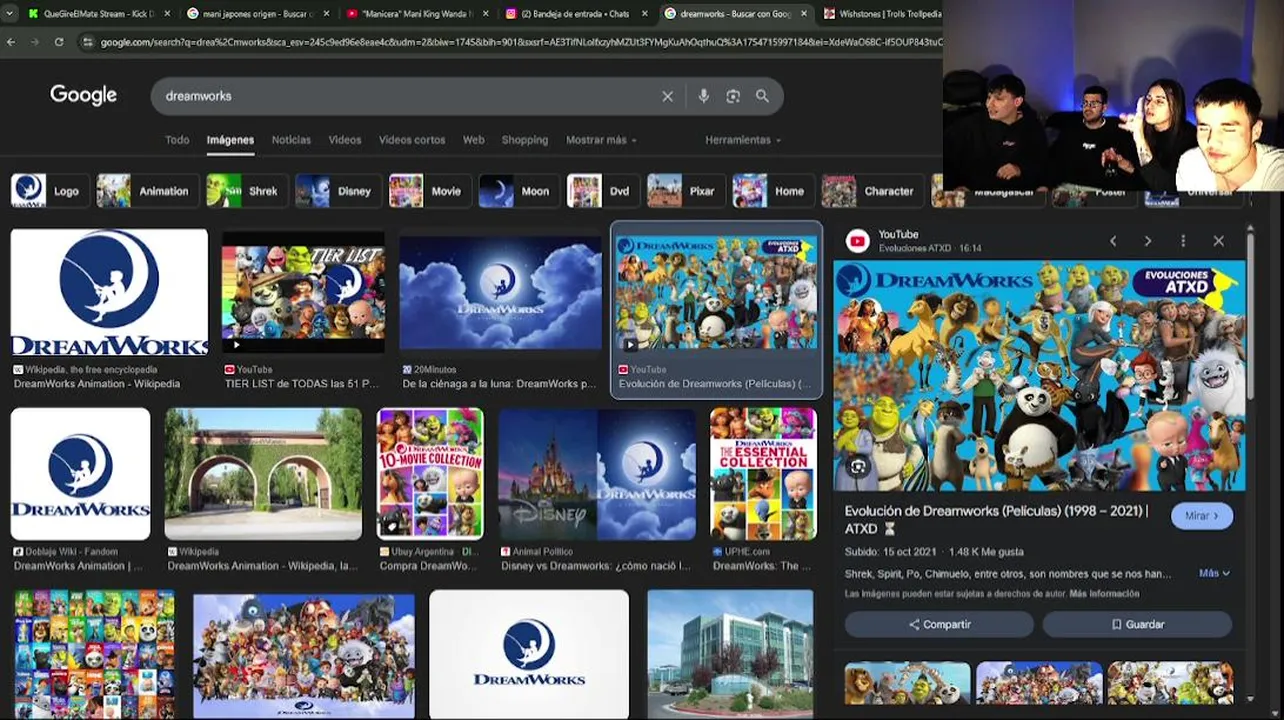The width and height of the screenshot is (1284, 720).
Task: Open the 'Más información' copyright link
Action: point(1104,594)
